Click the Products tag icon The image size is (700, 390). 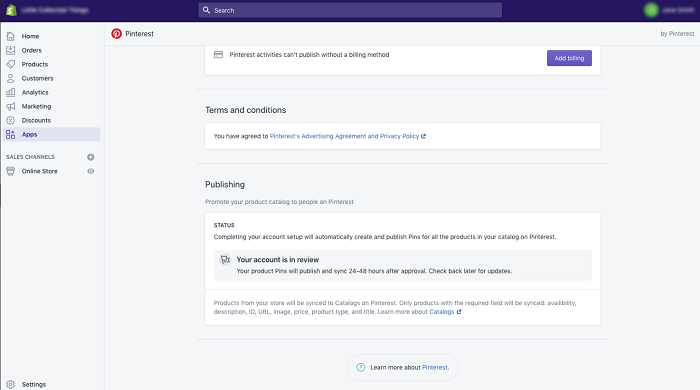point(11,64)
